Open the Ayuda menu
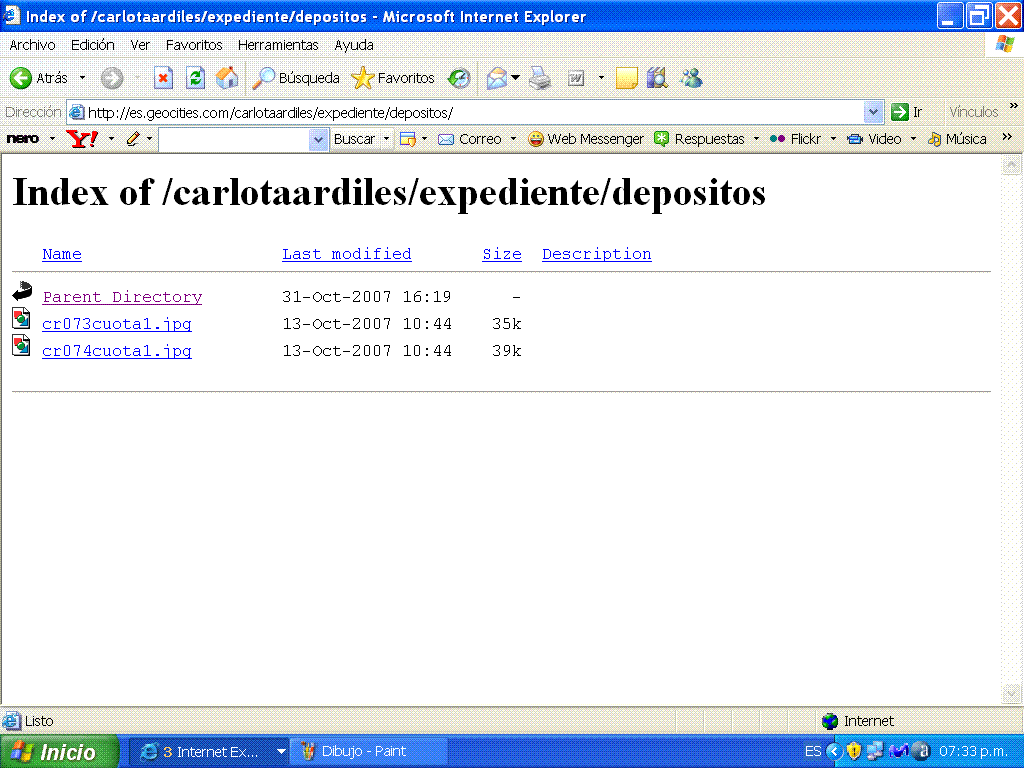Viewport: 1024px width, 768px height. (354, 45)
